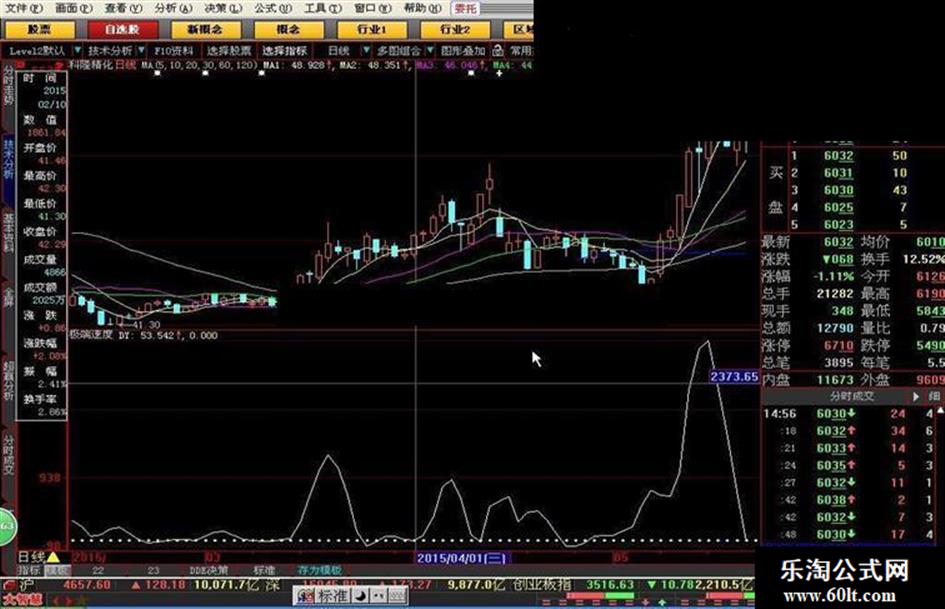Image resolution: width=945 pixels, height=609 pixels.
Task: Expand the 技术分析 toolbar dropdown arrow
Action: (x=142, y=51)
